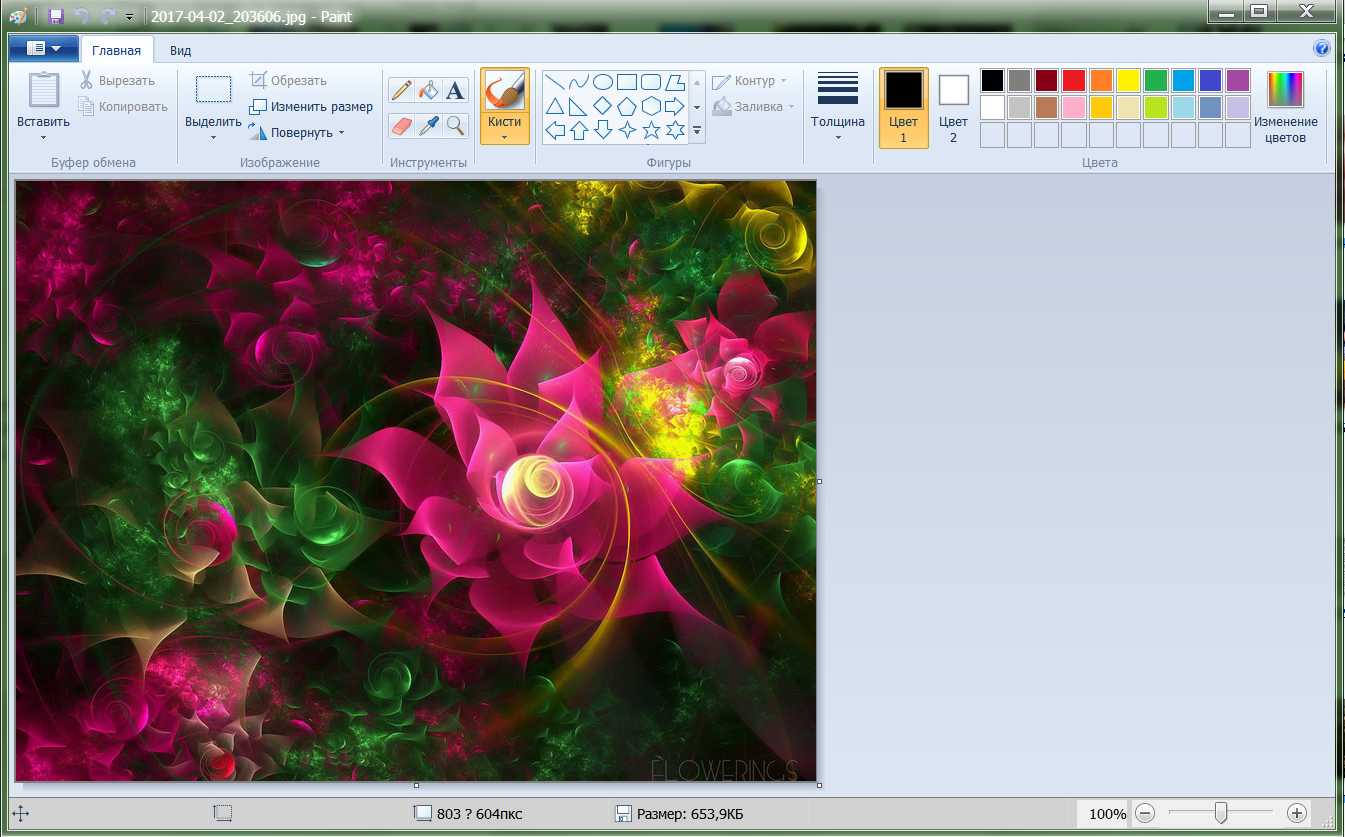Choose the Hexagon shape
The height and width of the screenshot is (837, 1345).
pos(651,106)
